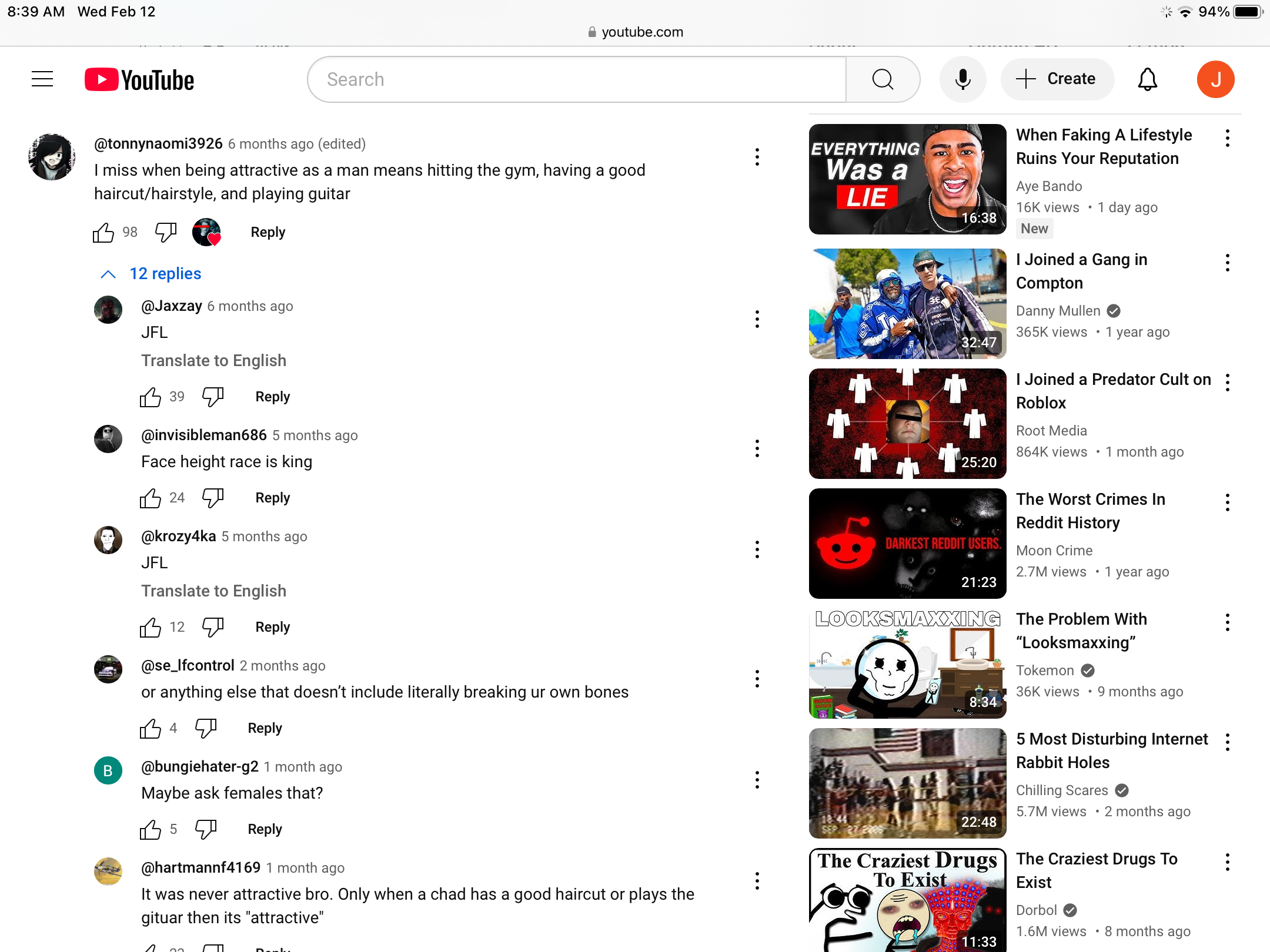Open the hamburger guide menu

(42, 79)
